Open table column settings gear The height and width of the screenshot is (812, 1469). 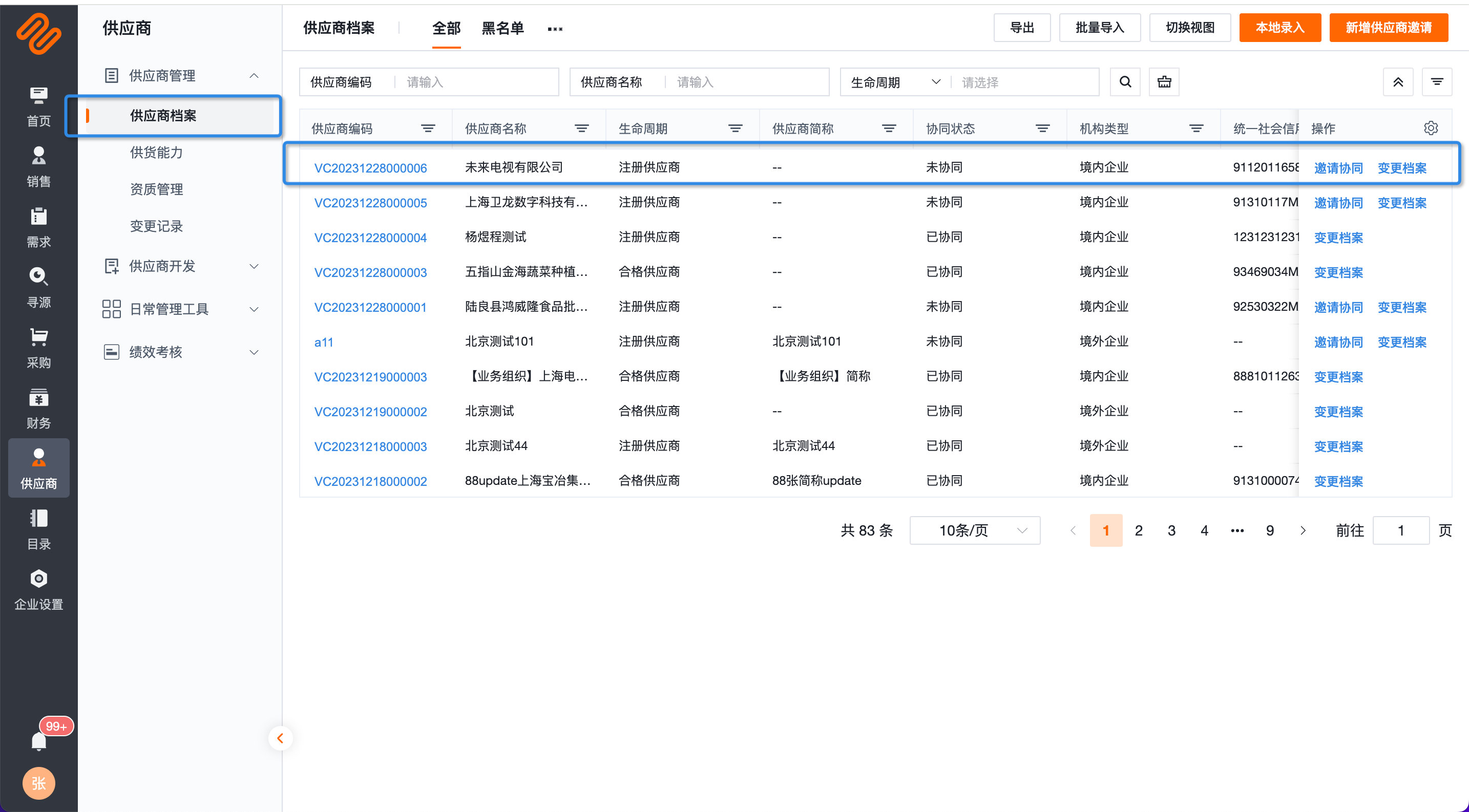tap(1430, 128)
